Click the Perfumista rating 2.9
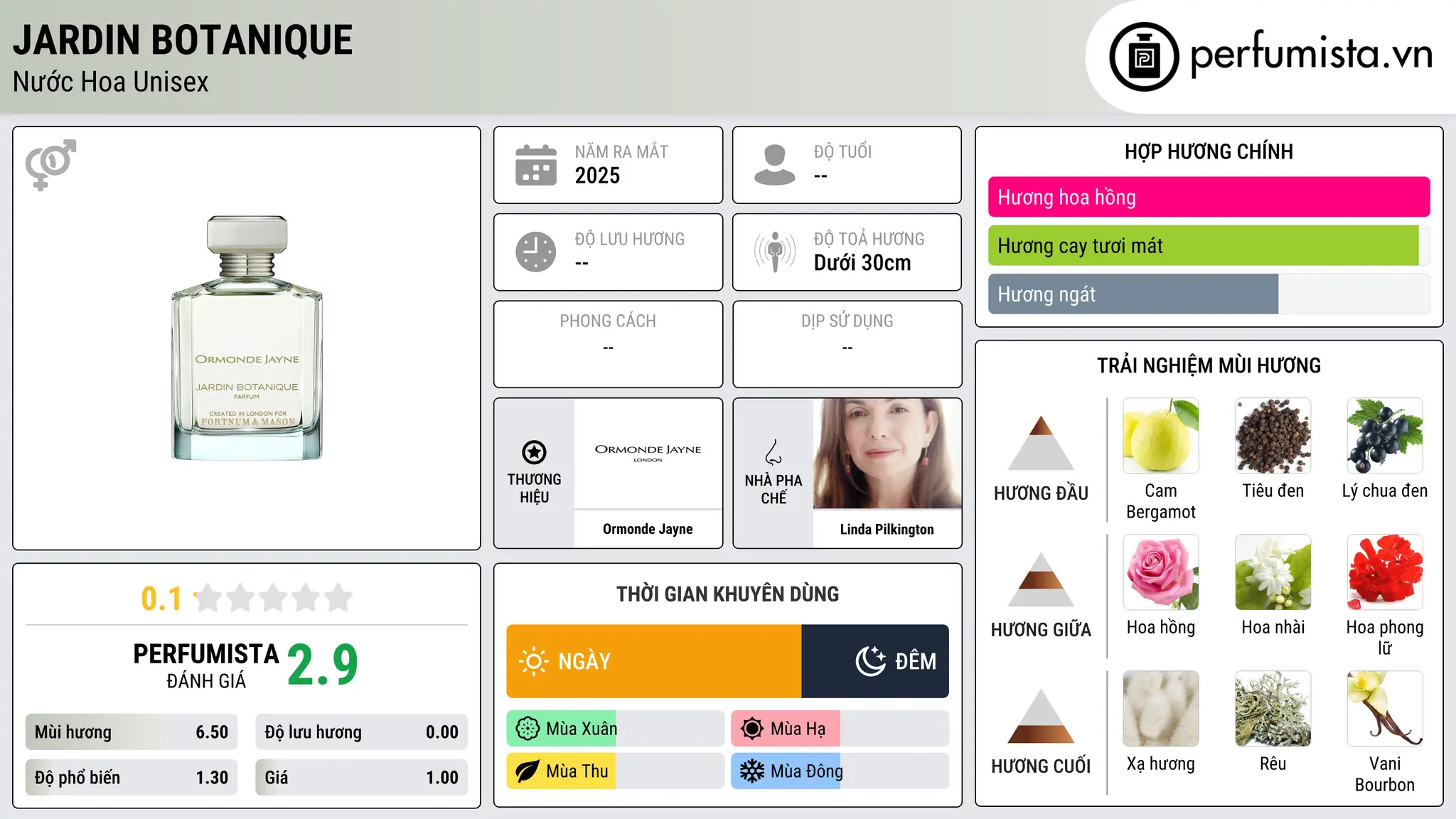1456x819 pixels. [x=323, y=665]
